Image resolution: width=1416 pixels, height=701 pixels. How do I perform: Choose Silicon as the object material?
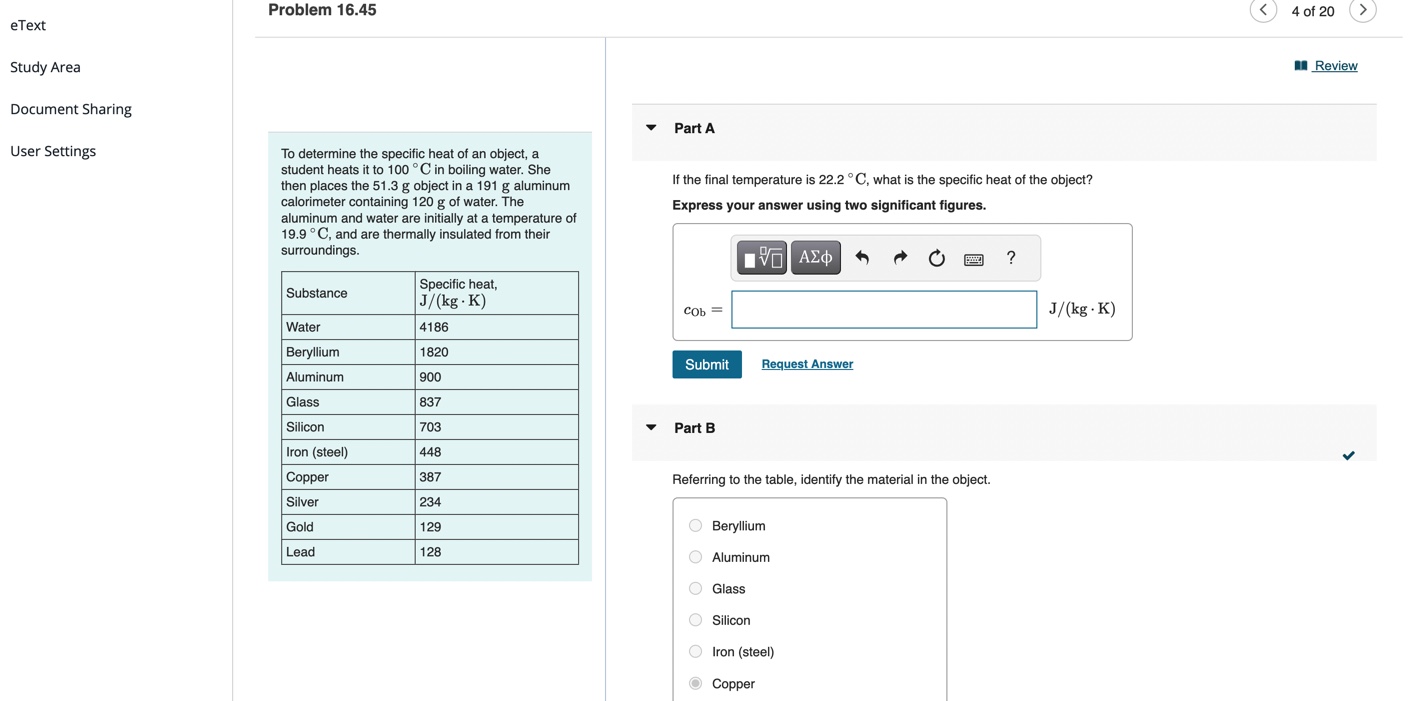point(695,619)
